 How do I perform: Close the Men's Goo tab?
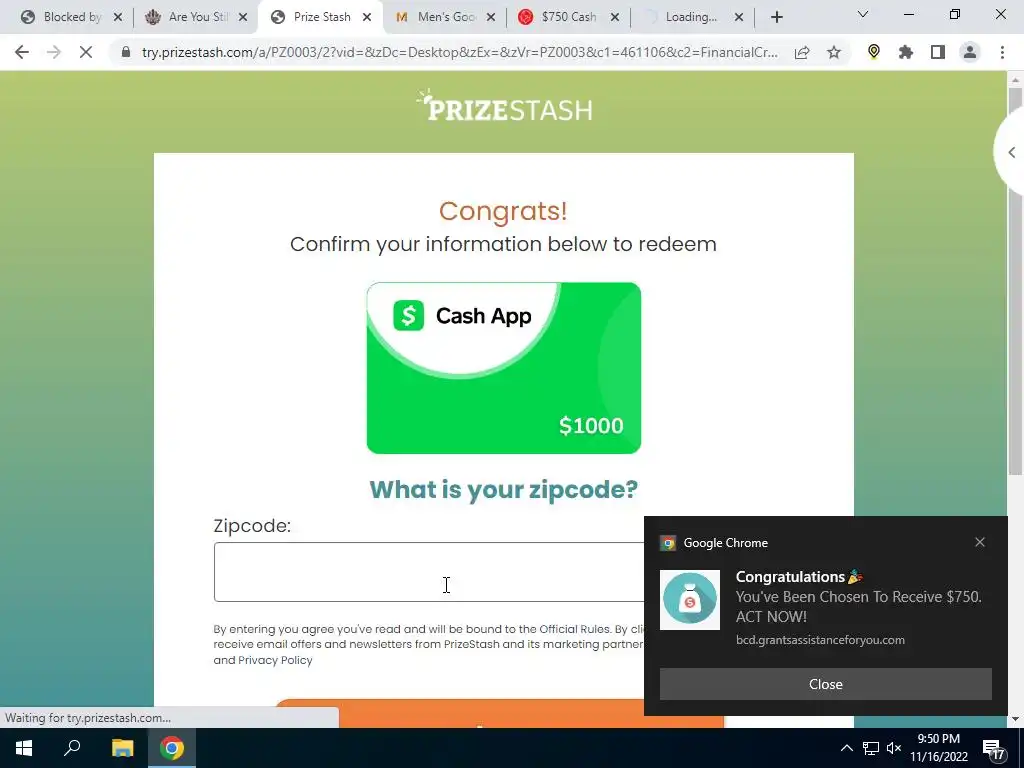(x=491, y=18)
